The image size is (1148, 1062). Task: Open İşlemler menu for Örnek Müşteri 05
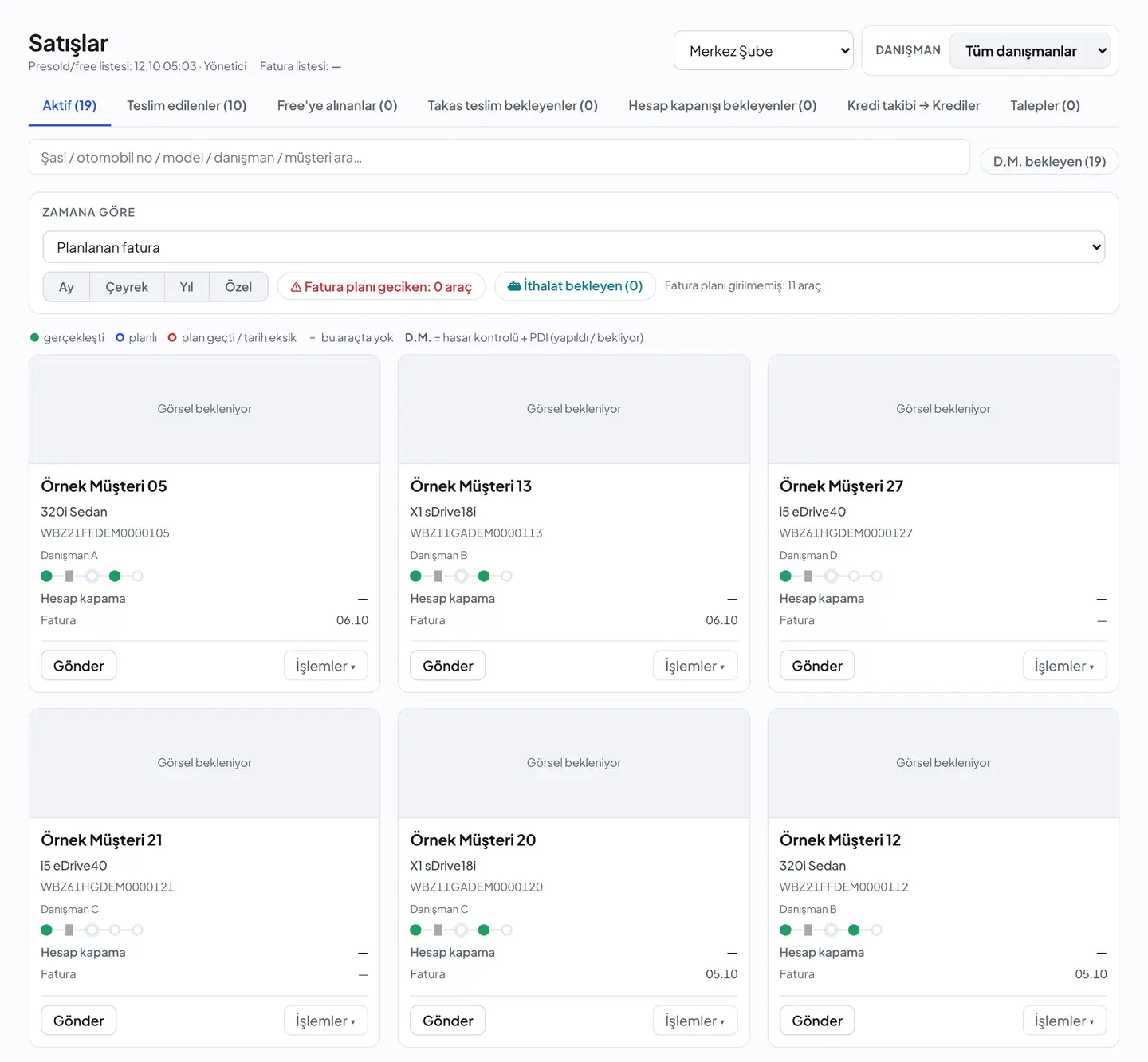(325, 666)
